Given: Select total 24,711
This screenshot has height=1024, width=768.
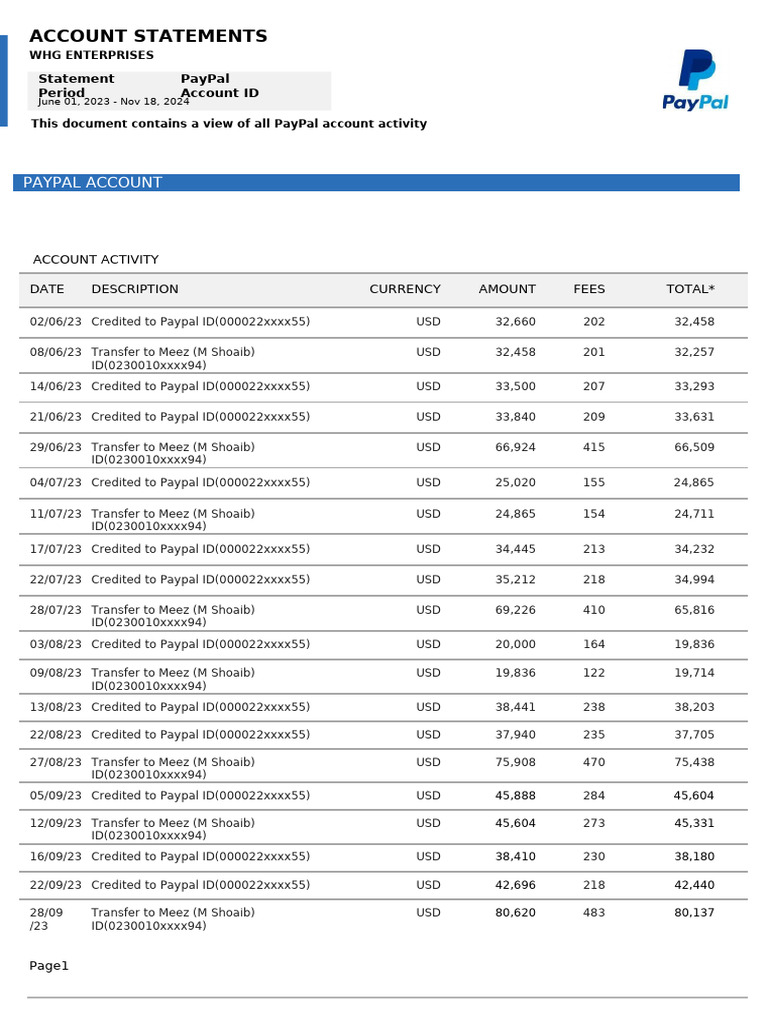Looking at the screenshot, I should (694, 513).
